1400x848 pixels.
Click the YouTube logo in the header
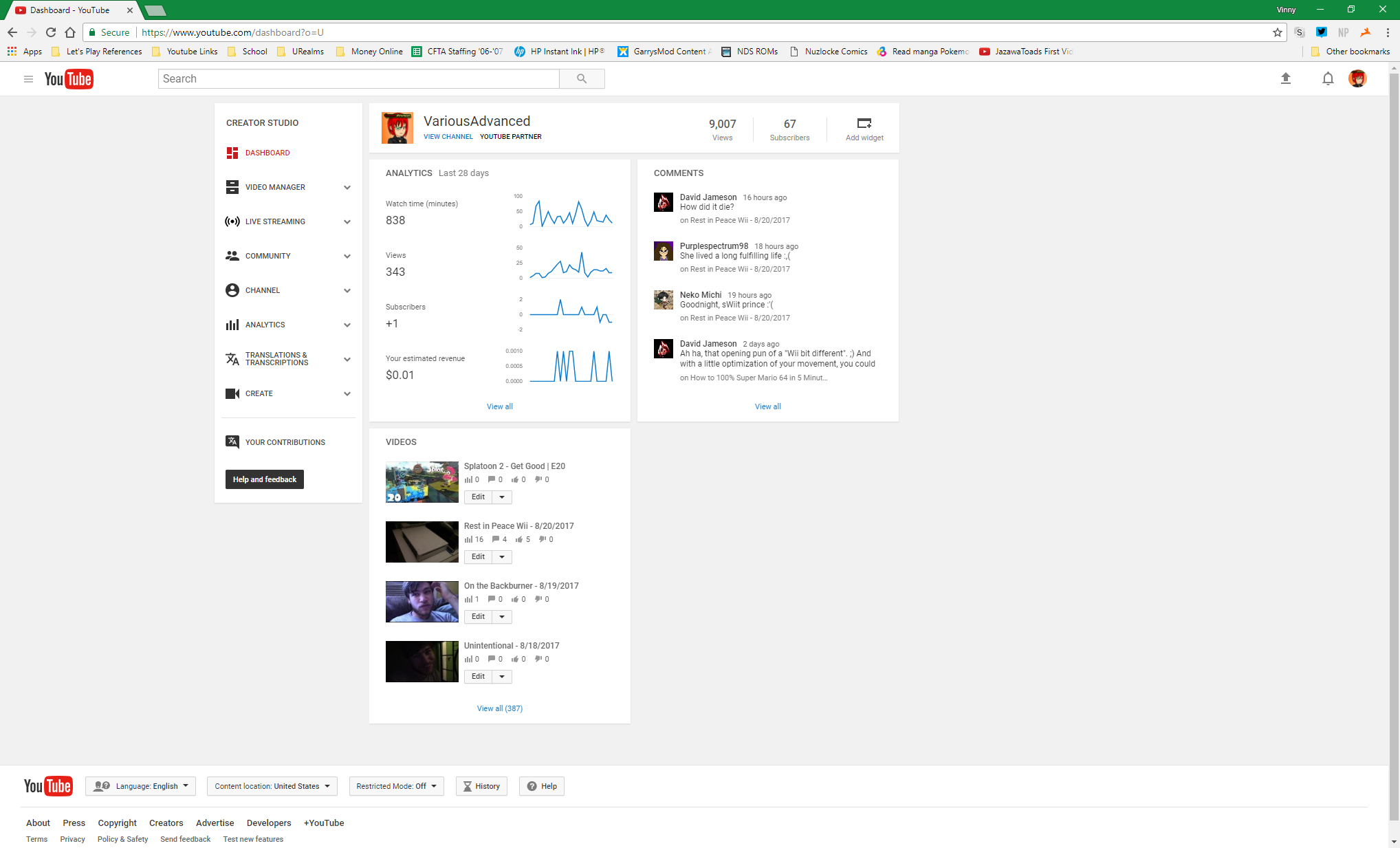click(69, 79)
